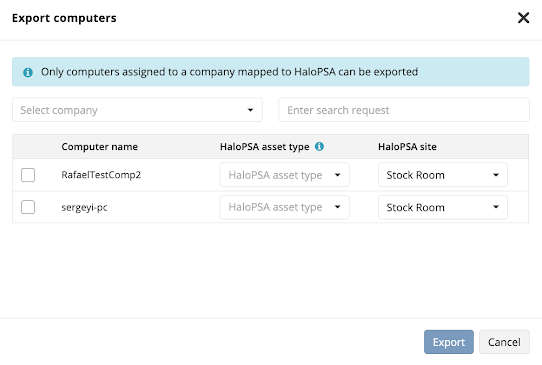
Task: Click the RafaelTestComp2 asset type arrow
Action: 337,175
